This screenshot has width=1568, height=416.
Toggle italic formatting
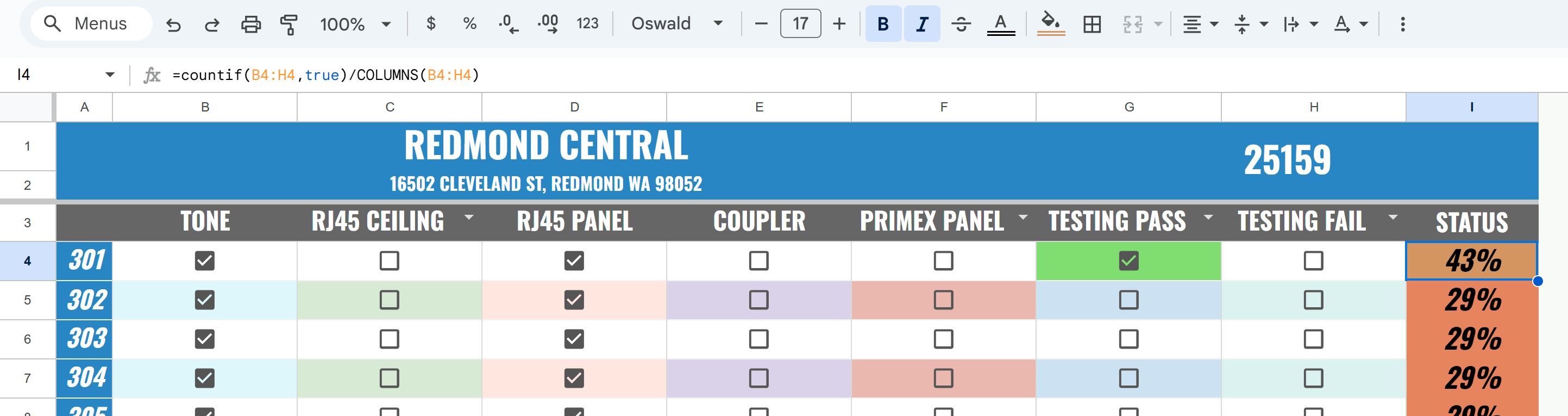coord(921,24)
